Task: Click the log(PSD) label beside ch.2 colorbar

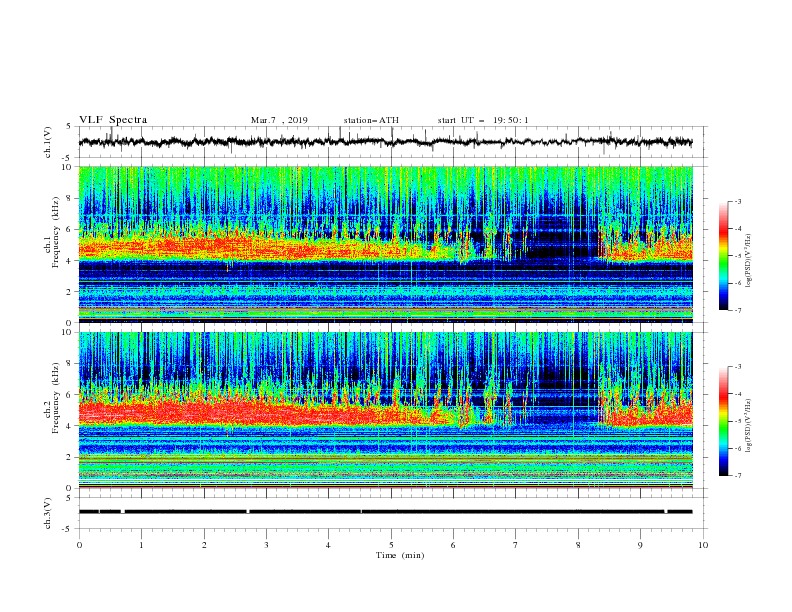Action: click(x=748, y=424)
